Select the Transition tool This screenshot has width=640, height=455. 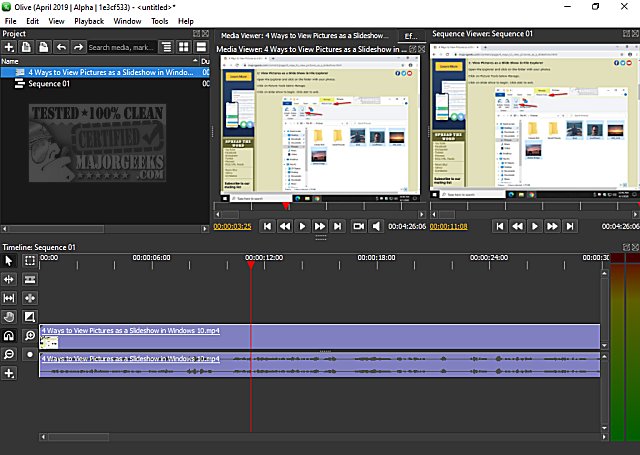tap(30, 317)
